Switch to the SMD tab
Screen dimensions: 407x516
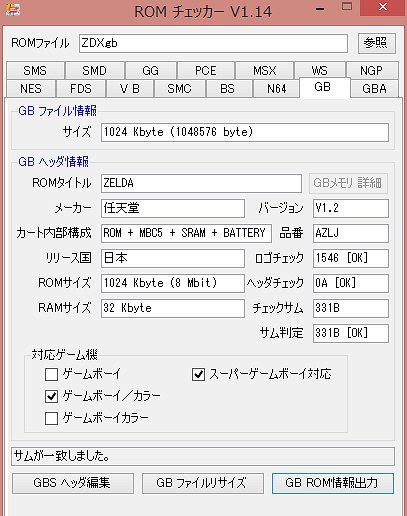pyautogui.click(x=95, y=71)
